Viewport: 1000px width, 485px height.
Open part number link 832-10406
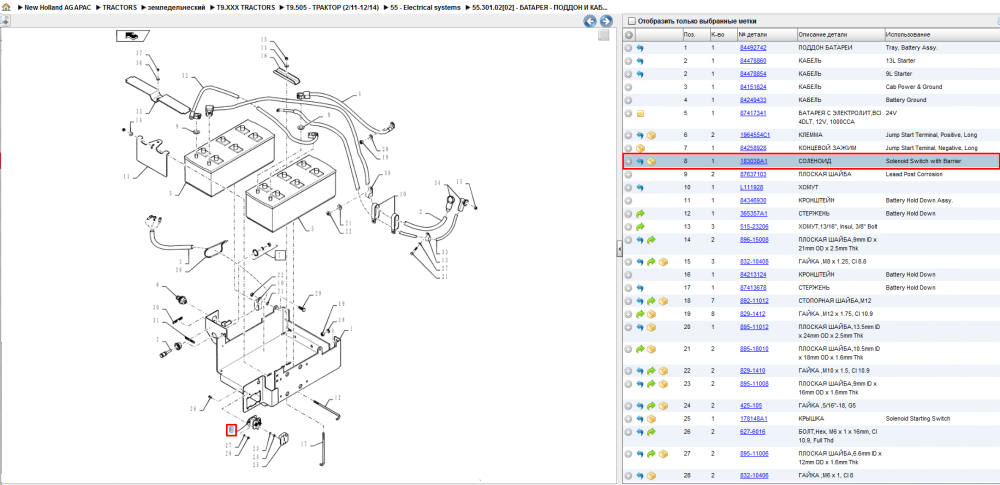(x=753, y=475)
